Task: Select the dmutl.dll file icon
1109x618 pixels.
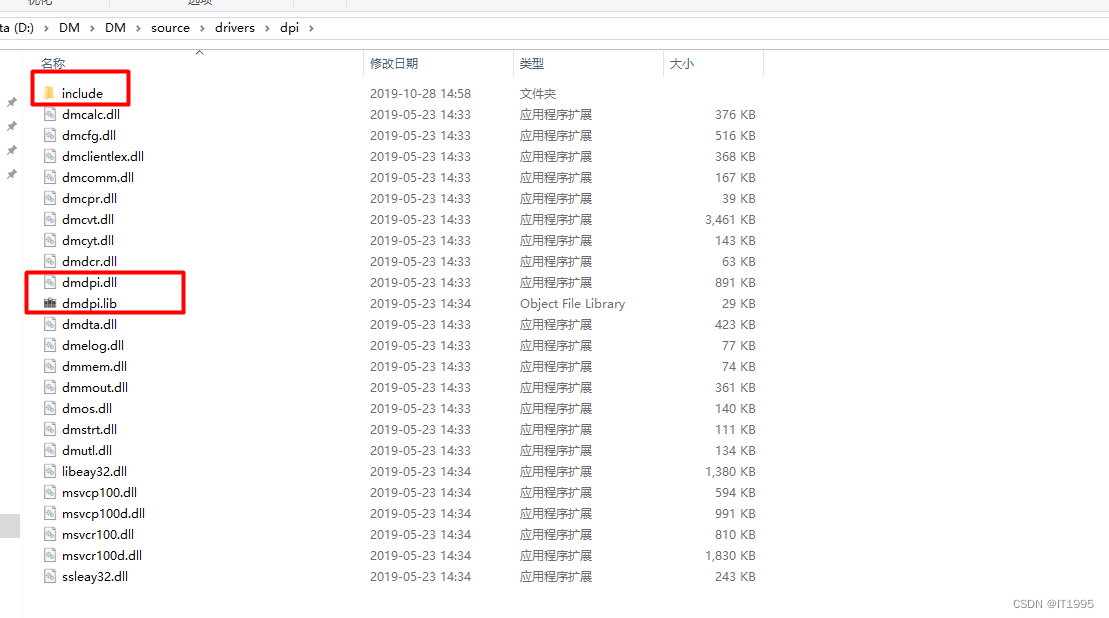Action: tap(49, 450)
